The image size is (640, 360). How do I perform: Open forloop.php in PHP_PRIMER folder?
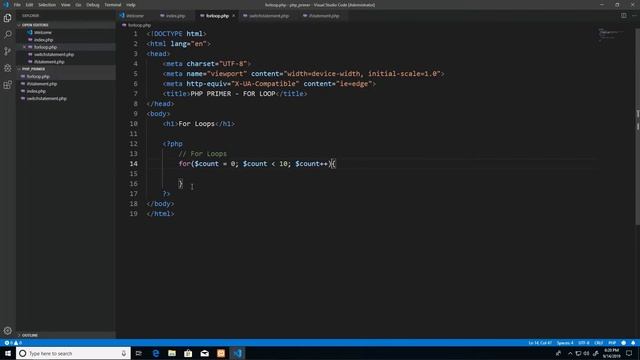pyautogui.click(x=38, y=77)
